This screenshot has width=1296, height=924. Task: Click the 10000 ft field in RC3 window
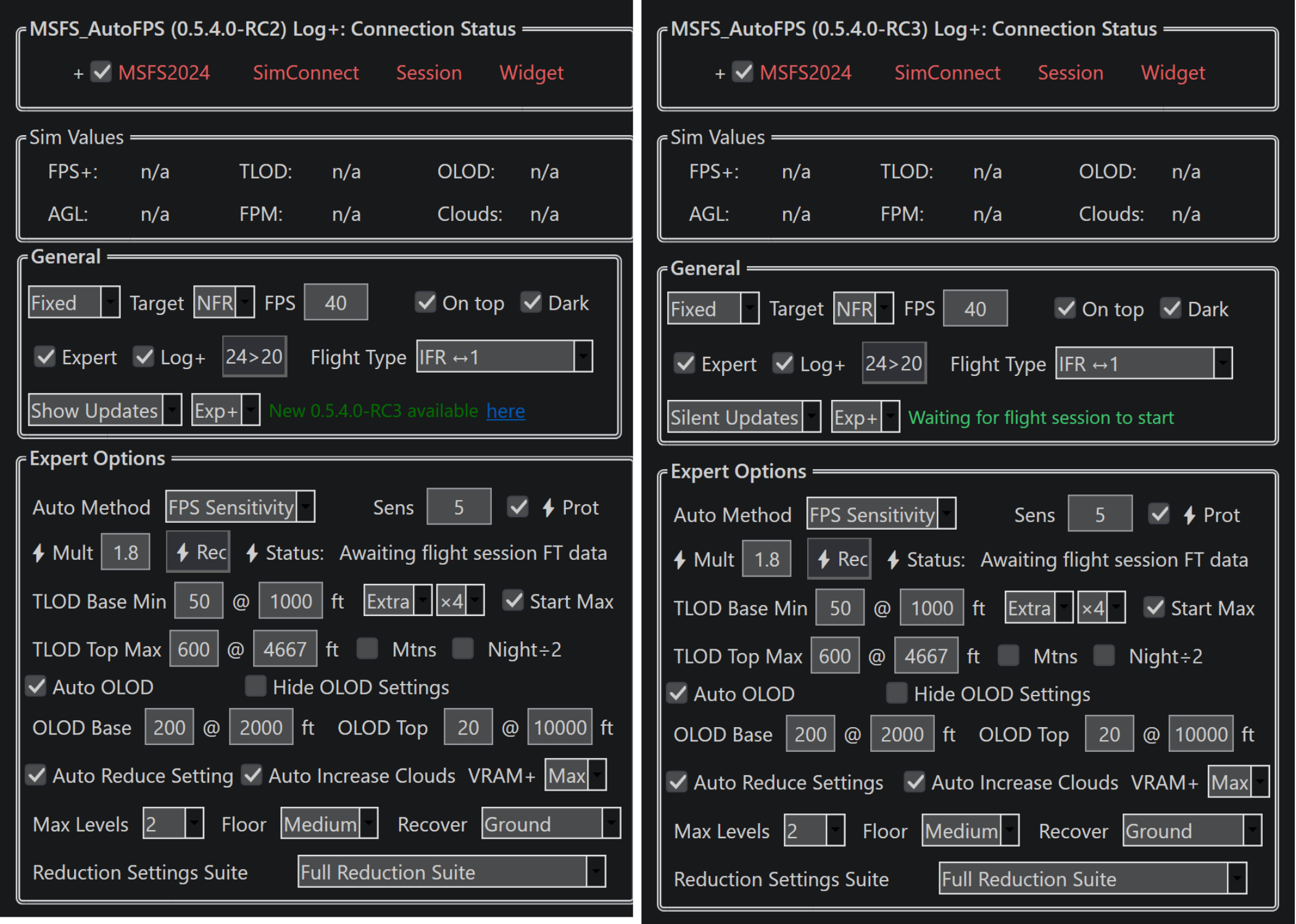(x=1201, y=734)
